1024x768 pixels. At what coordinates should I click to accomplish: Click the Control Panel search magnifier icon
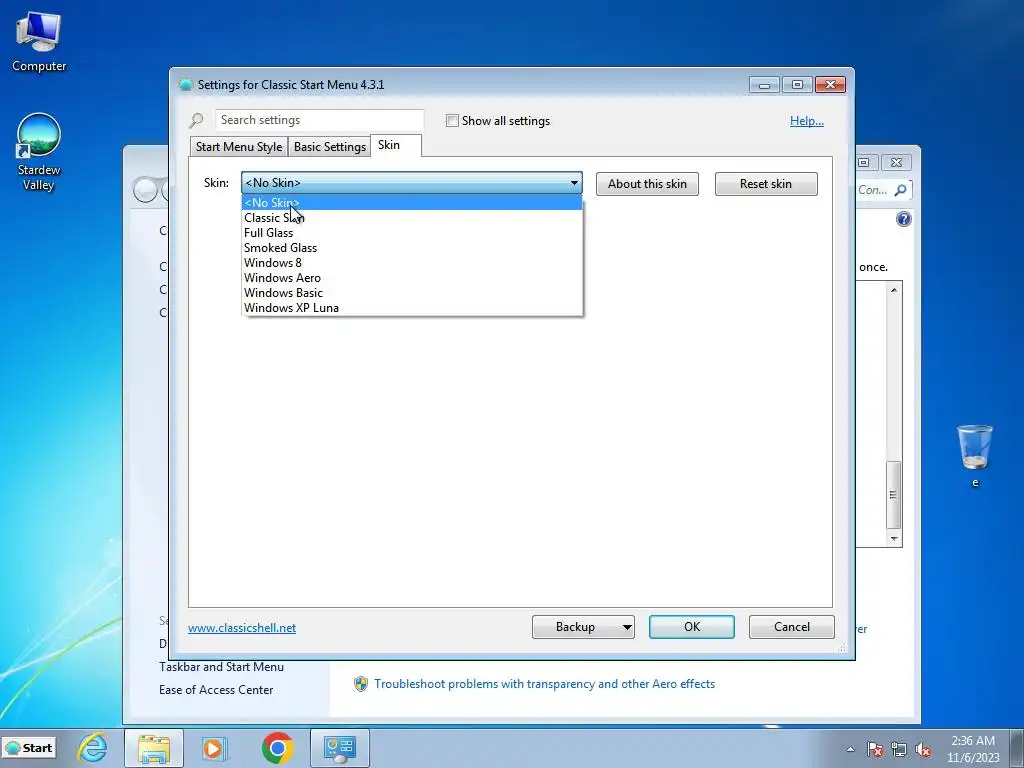click(901, 190)
